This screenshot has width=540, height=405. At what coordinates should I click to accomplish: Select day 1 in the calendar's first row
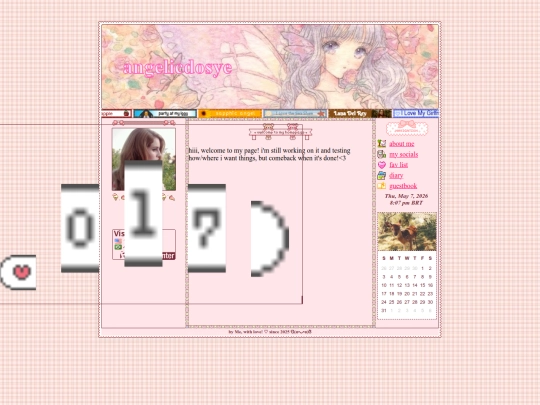pos(423,268)
